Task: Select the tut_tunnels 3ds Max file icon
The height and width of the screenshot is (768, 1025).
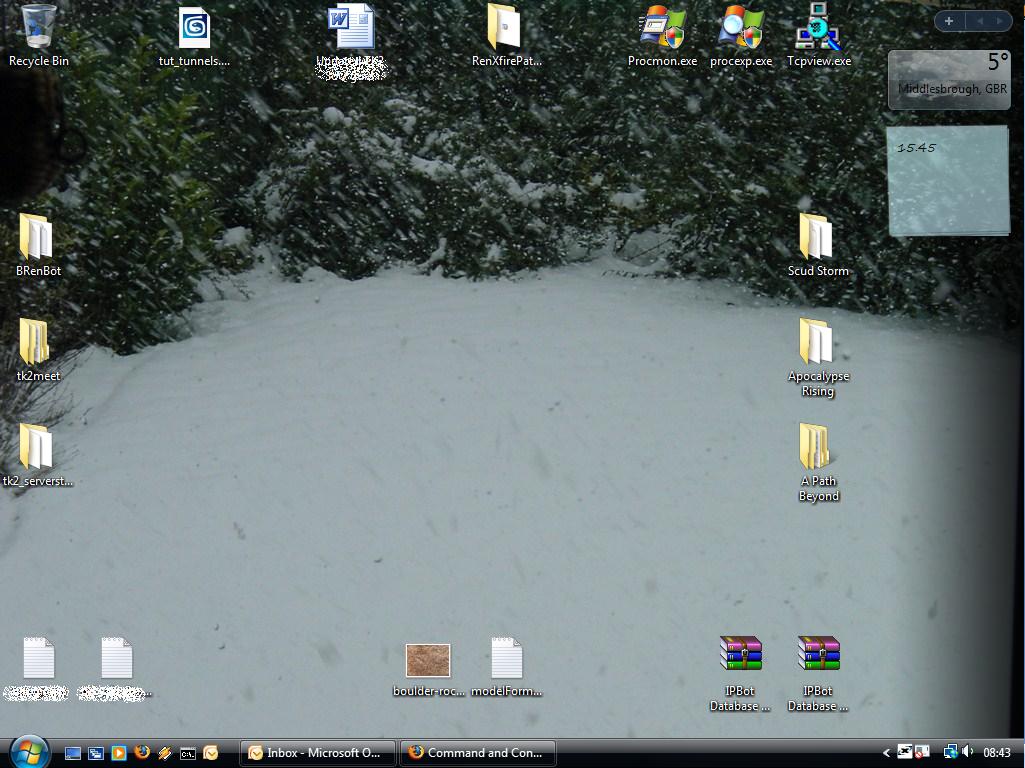Action: (x=194, y=28)
